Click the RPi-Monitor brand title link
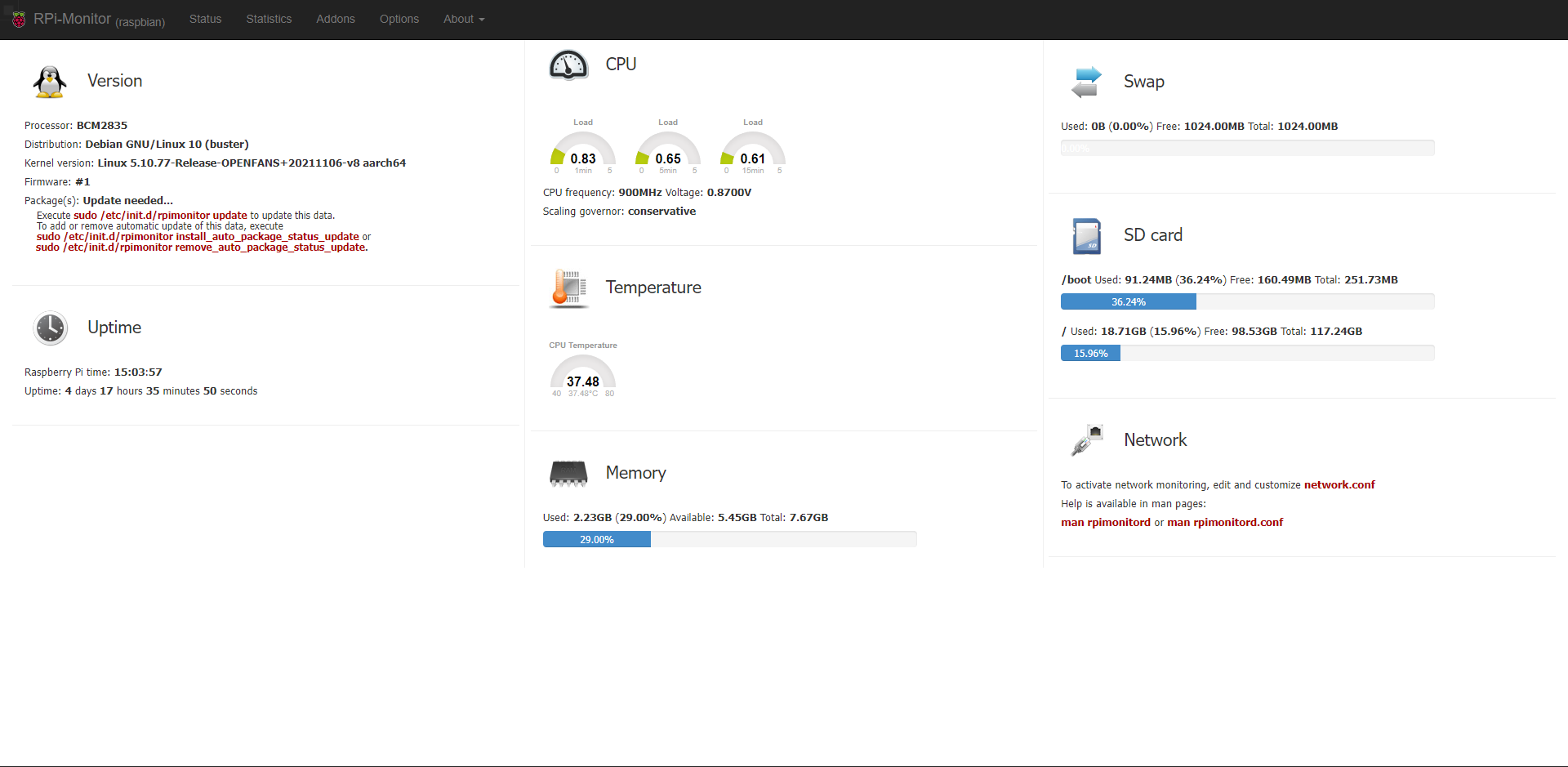Screen dimensions: 1568x767 click(x=72, y=19)
